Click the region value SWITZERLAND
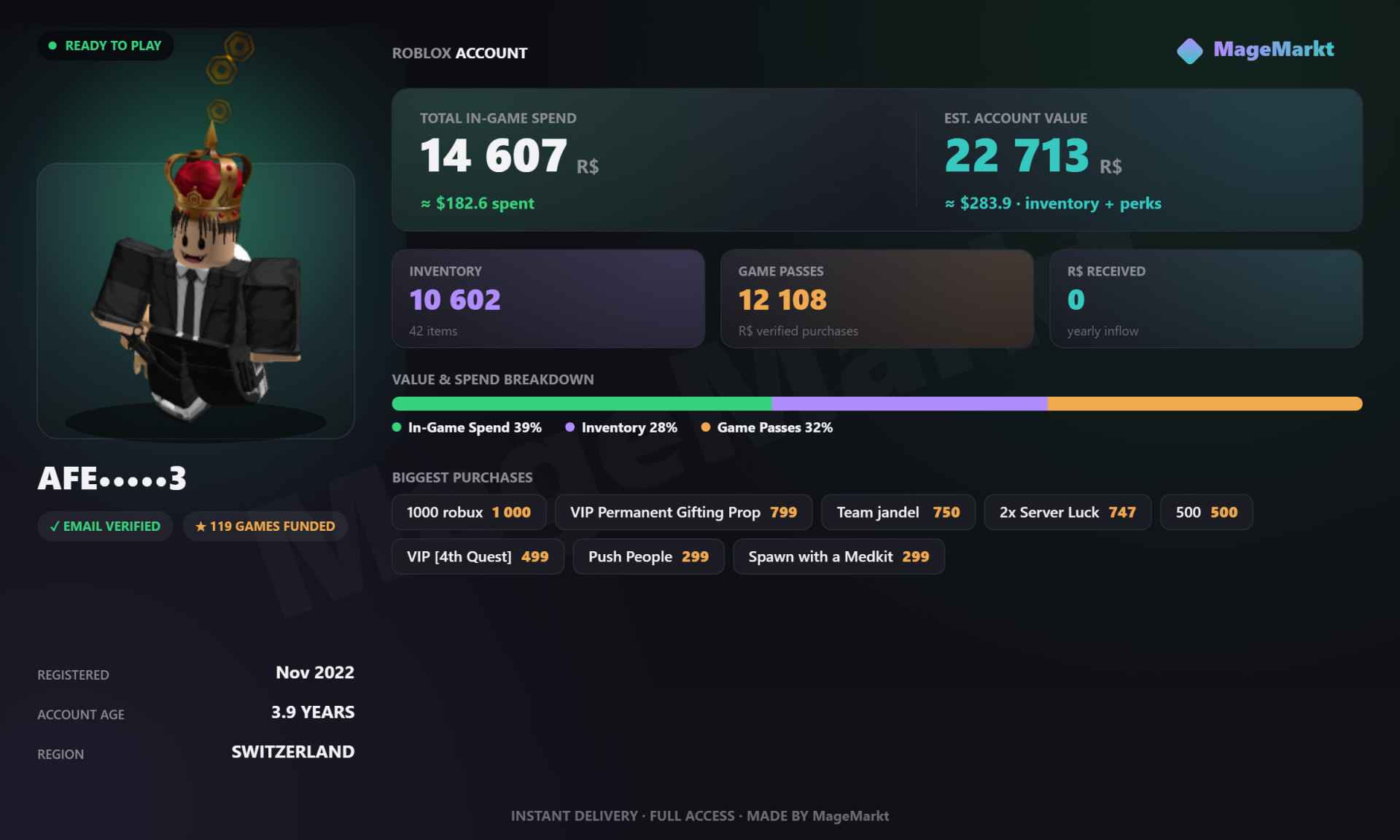1400x840 pixels. tap(293, 752)
